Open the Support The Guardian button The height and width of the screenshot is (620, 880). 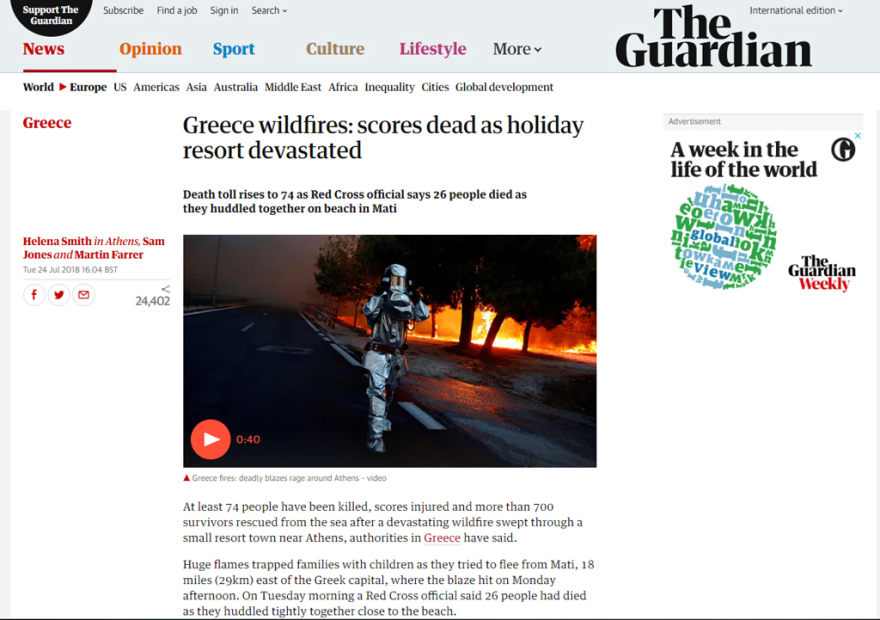[51, 16]
